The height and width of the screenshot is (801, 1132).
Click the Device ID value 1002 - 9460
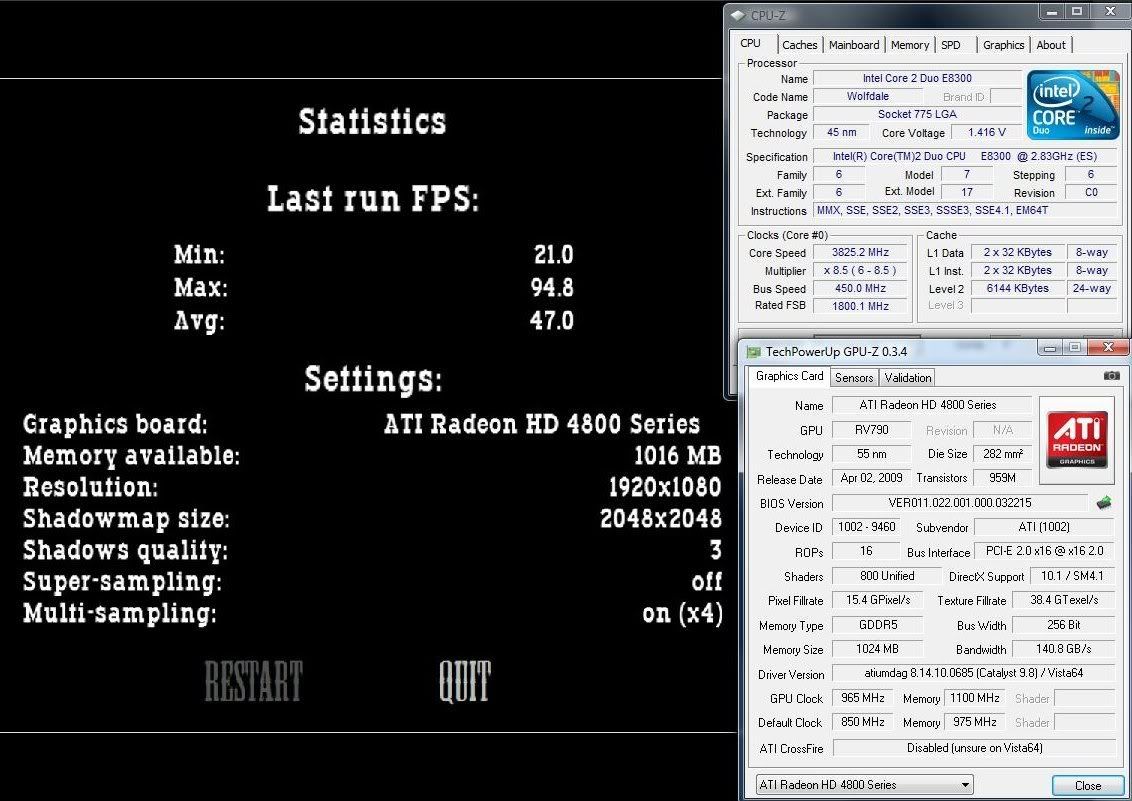coord(866,527)
